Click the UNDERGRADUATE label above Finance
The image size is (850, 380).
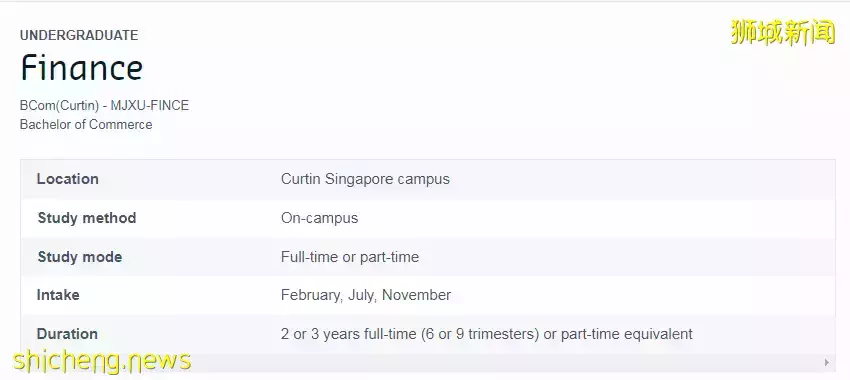click(x=79, y=35)
